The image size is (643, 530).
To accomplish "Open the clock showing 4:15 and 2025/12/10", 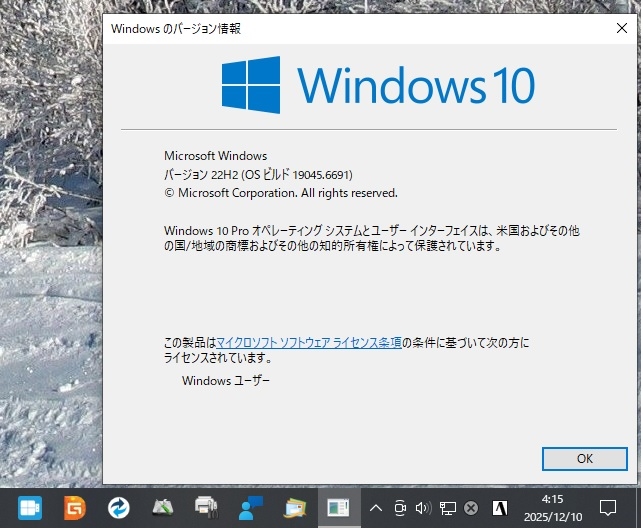I will pos(552,508).
